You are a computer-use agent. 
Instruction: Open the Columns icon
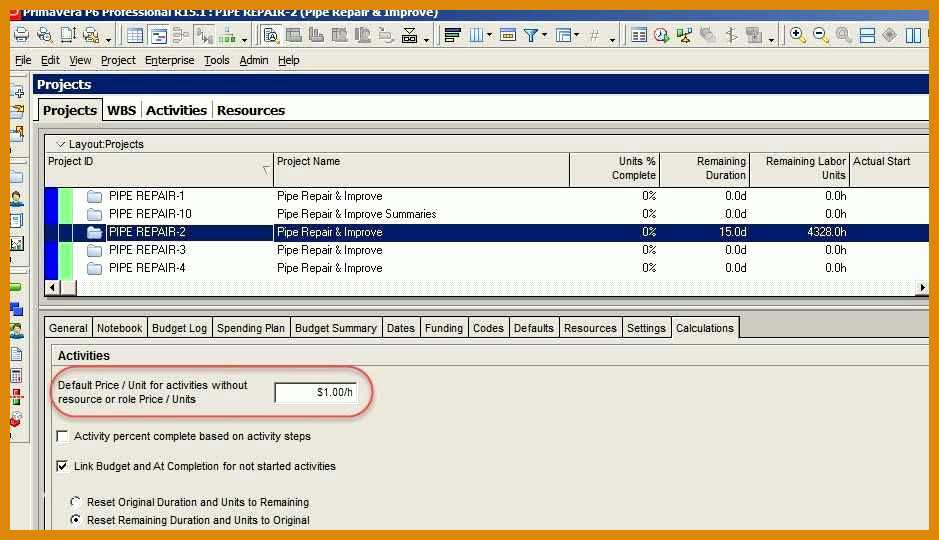pos(476,35)
